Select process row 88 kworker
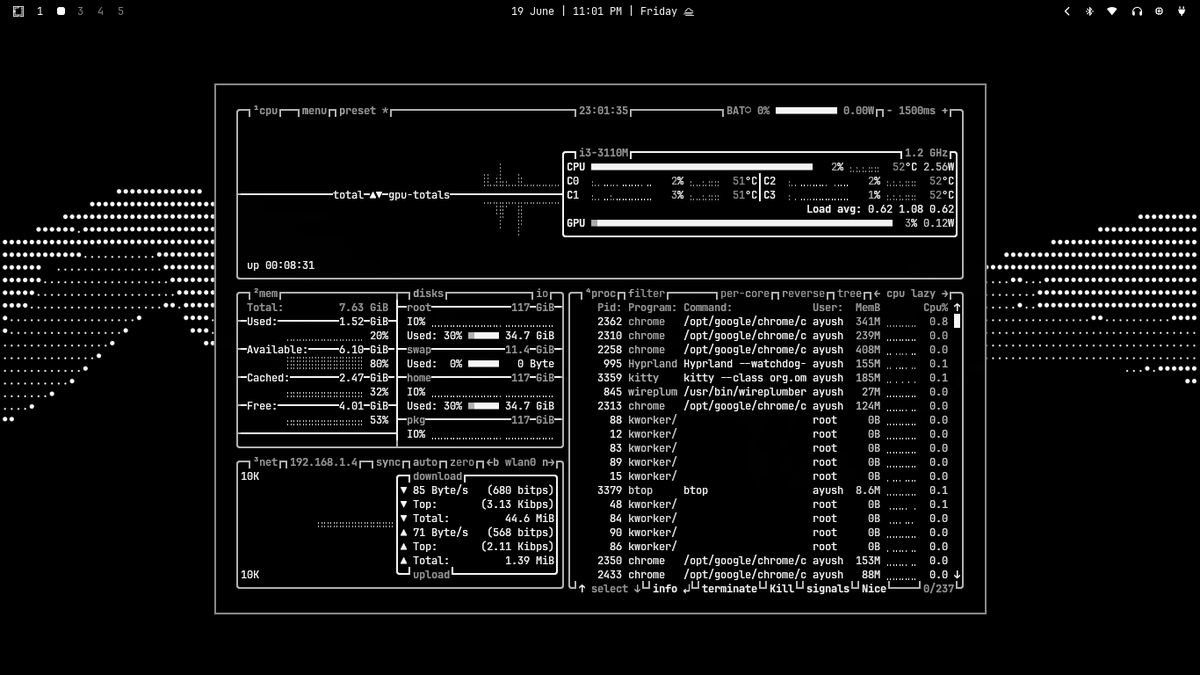The image size is (1200, 675). tap(772, 420)
